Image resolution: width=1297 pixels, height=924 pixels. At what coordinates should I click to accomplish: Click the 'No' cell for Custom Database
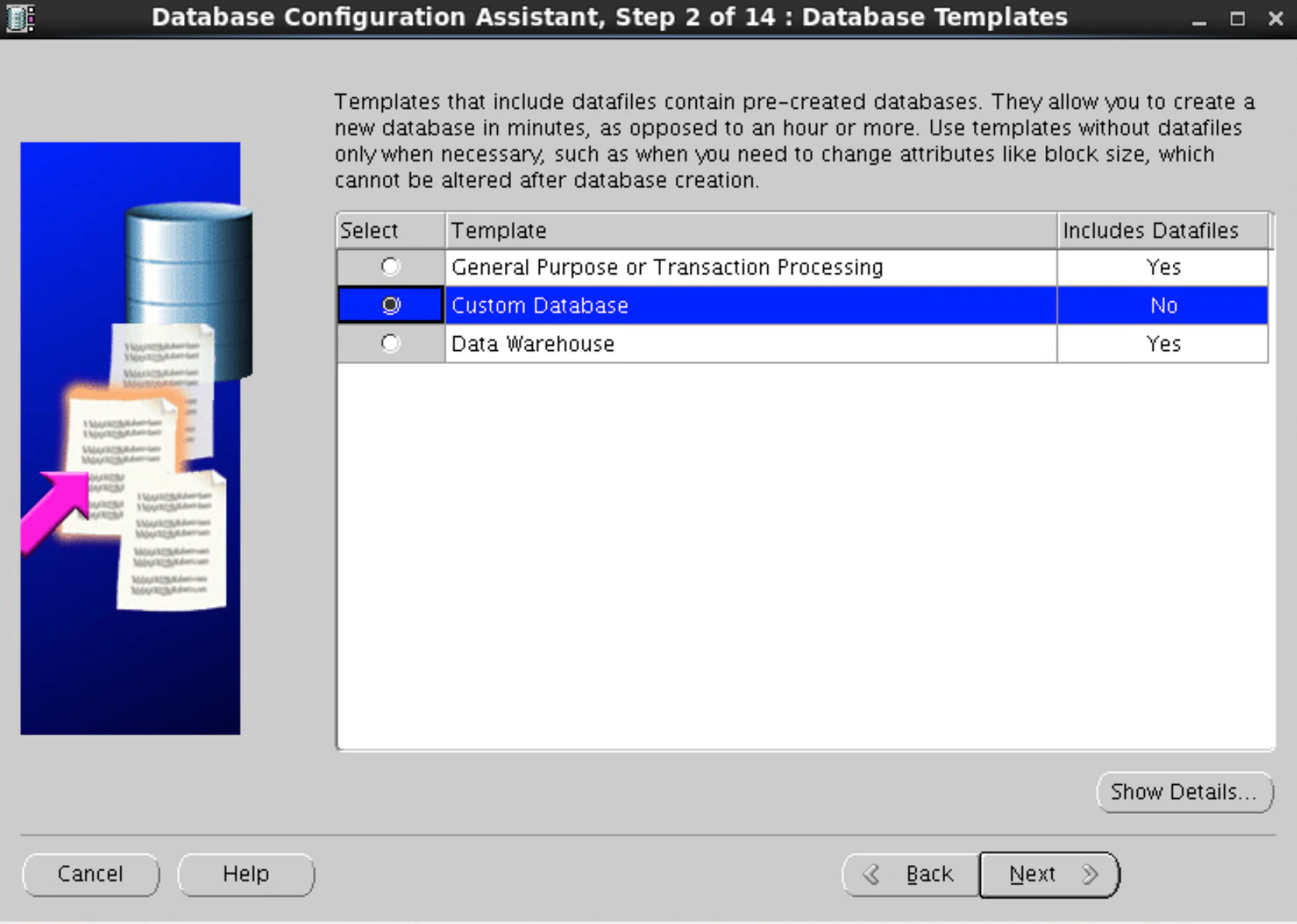click(x=1163, y=305)
